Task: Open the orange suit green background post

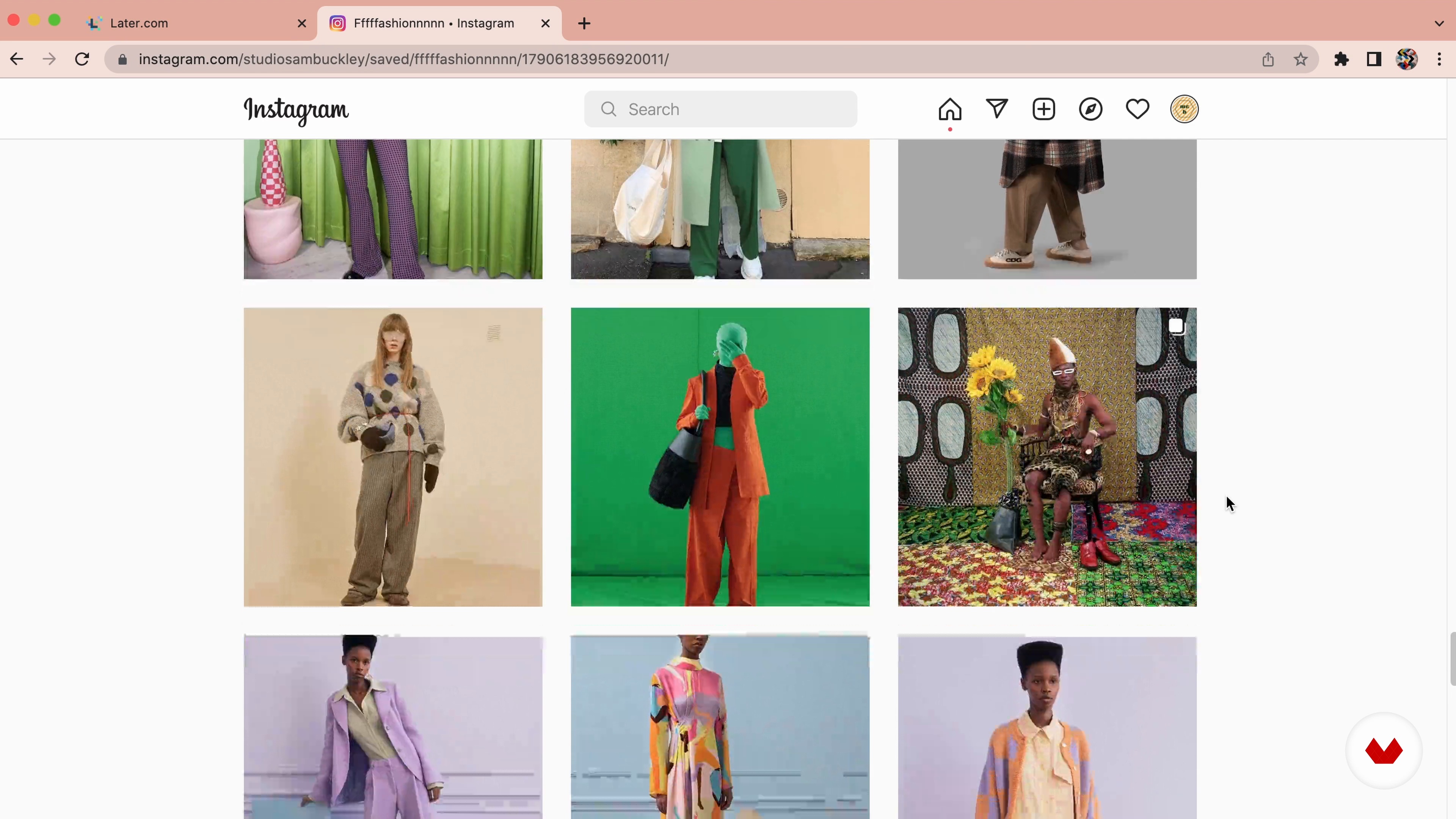Action: (x=720, y=457)
